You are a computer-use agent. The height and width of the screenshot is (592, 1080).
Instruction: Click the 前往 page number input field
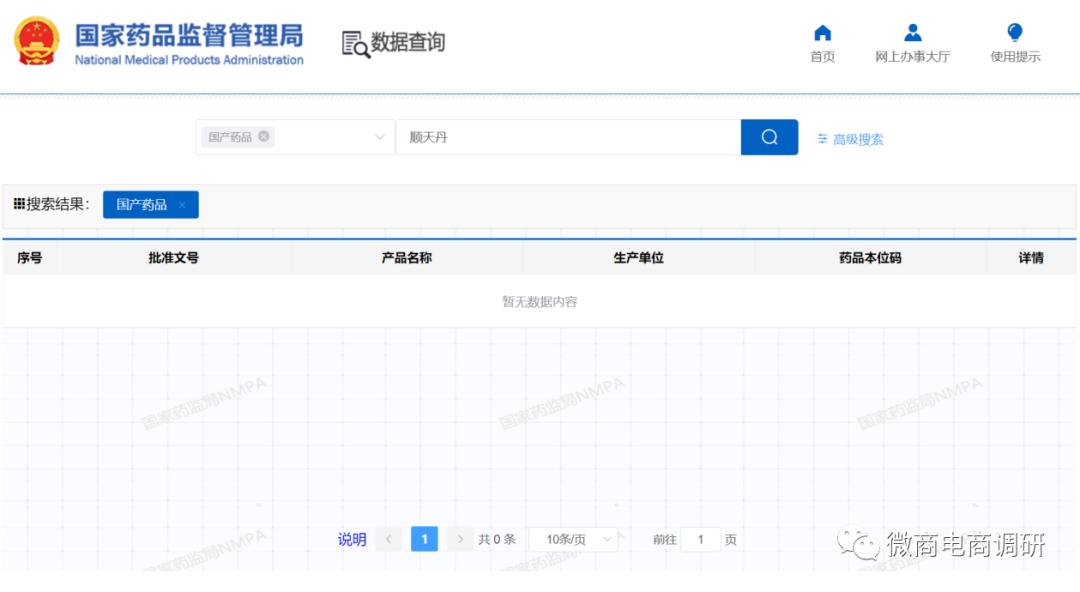coord(701,539)
